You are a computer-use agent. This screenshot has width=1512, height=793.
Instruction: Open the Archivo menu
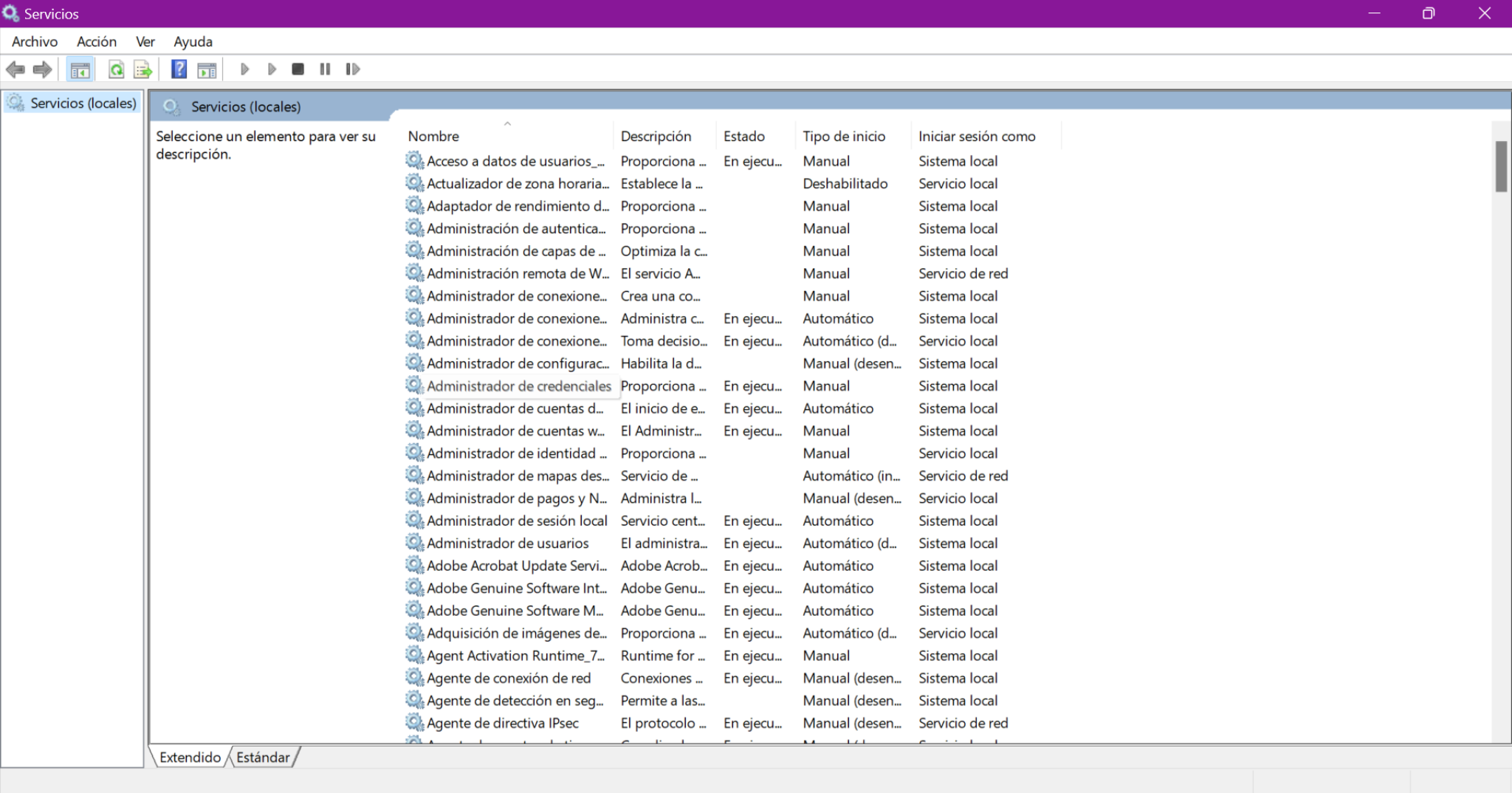[x=35, y=41]
